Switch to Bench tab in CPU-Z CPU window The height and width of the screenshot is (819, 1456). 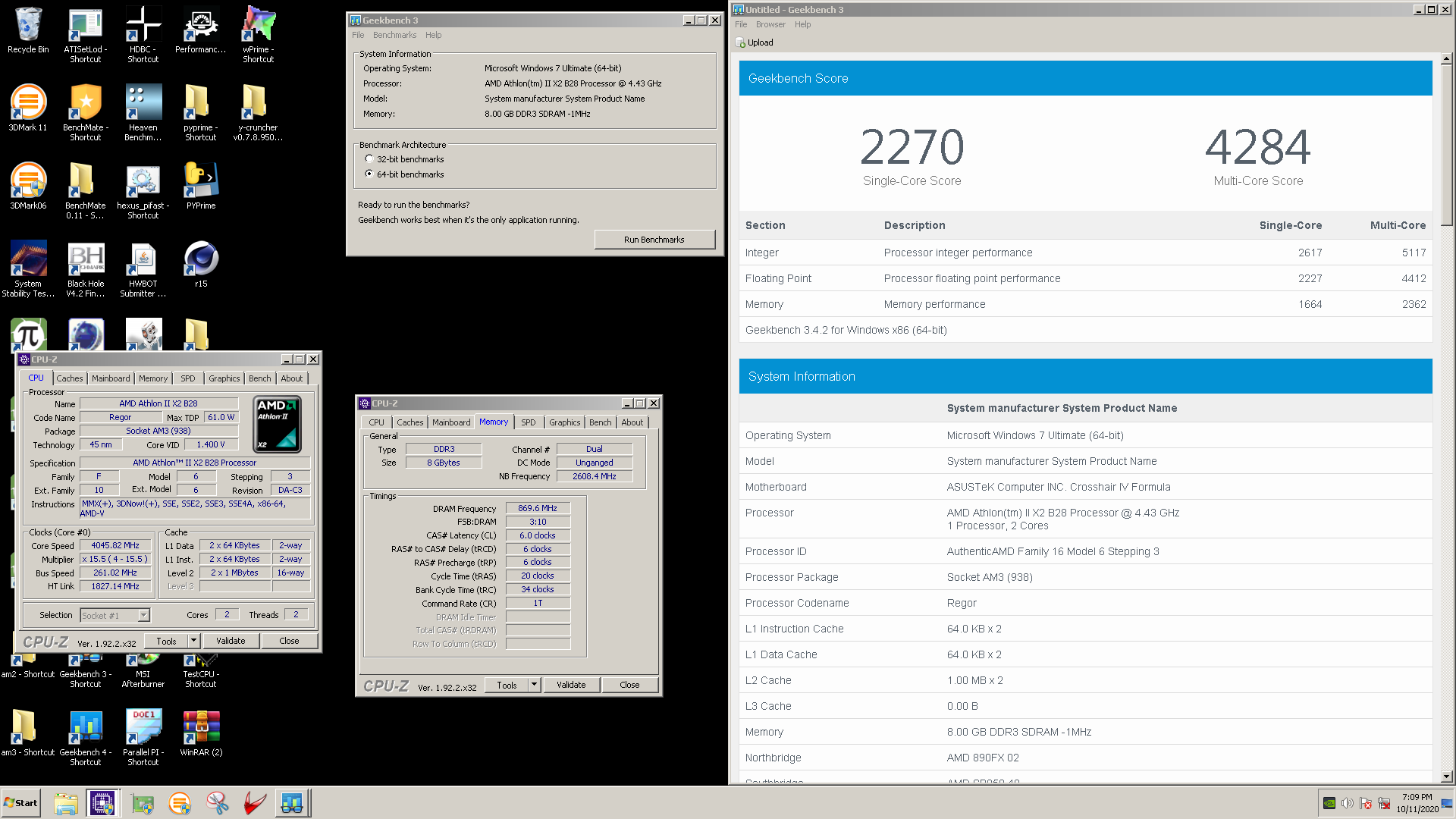259,378
